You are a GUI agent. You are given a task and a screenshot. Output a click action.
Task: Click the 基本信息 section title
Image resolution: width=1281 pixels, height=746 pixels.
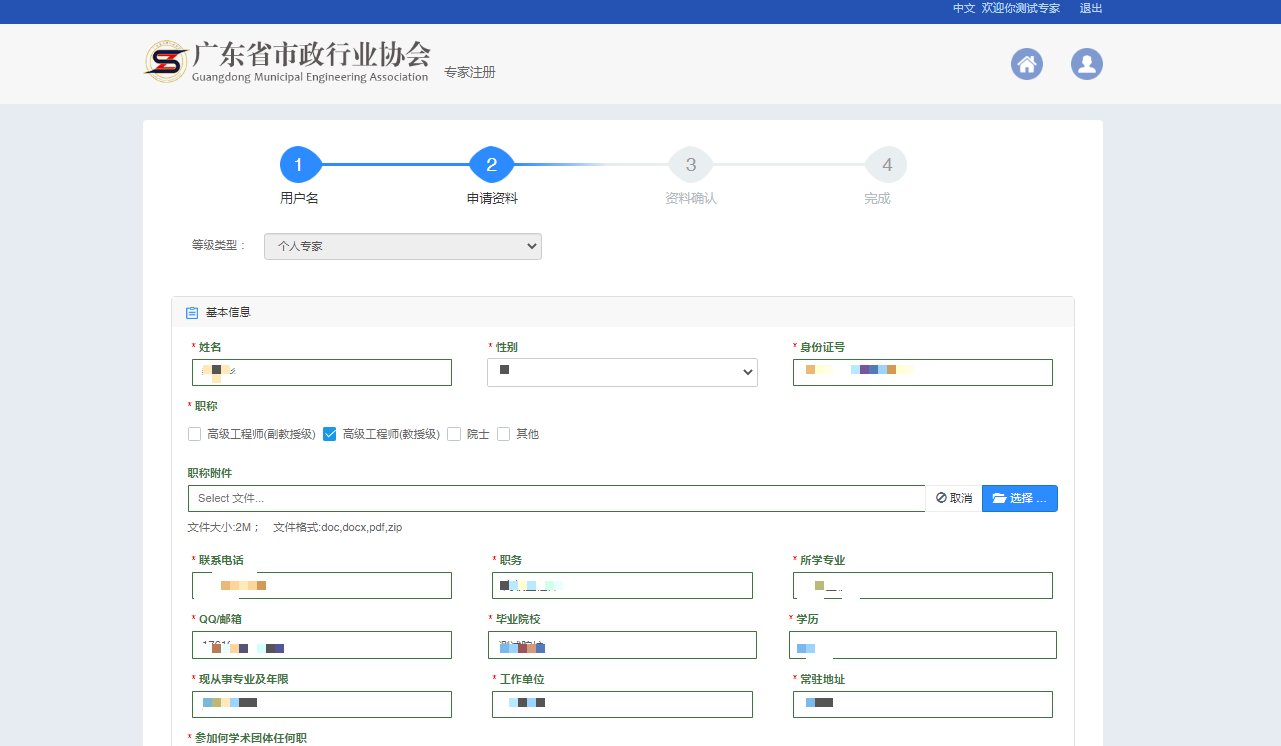[228, 312]
